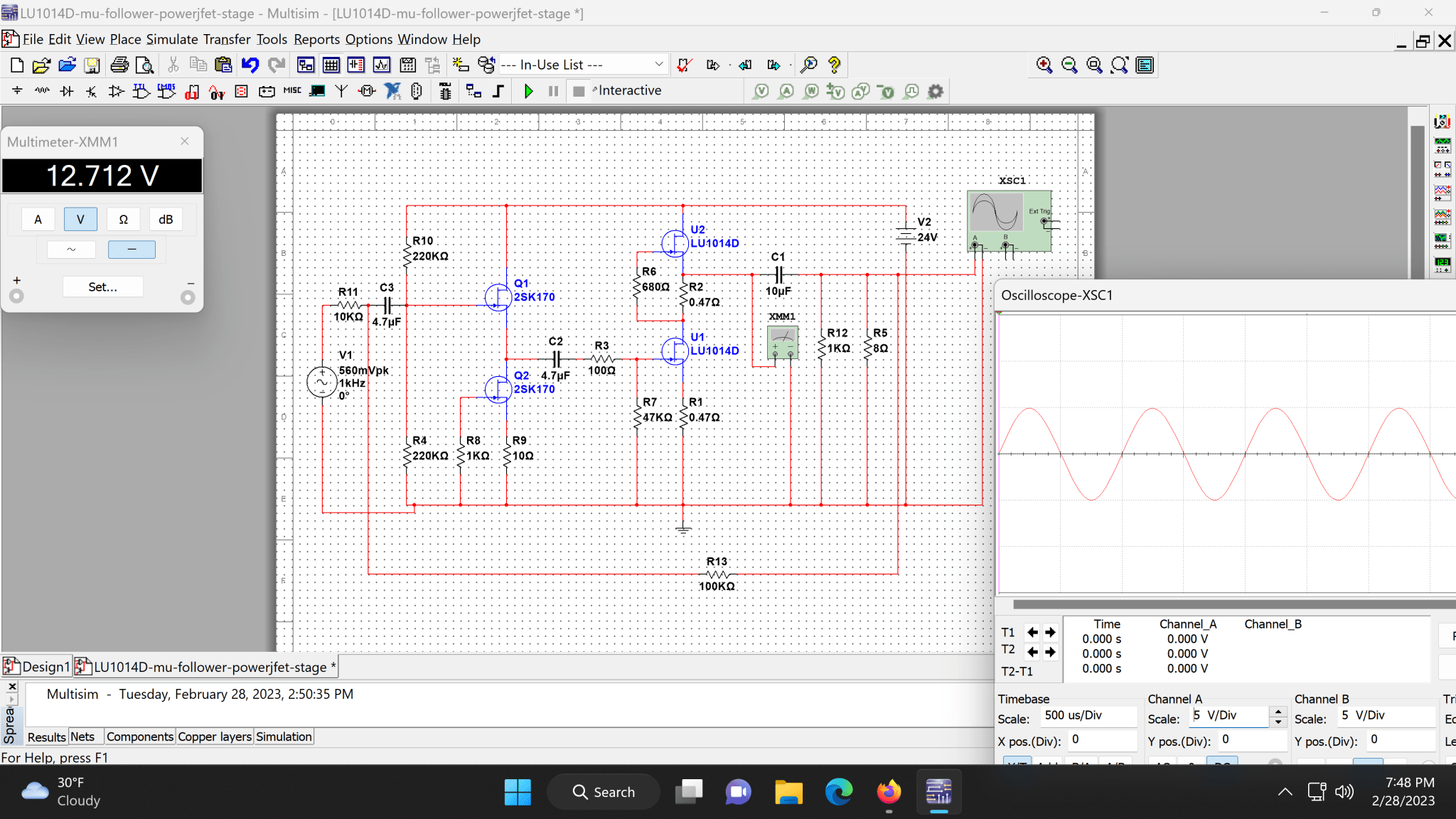Screen dimensions: 1456x819
Task: Click the Print icon
Action: (119, 65)
